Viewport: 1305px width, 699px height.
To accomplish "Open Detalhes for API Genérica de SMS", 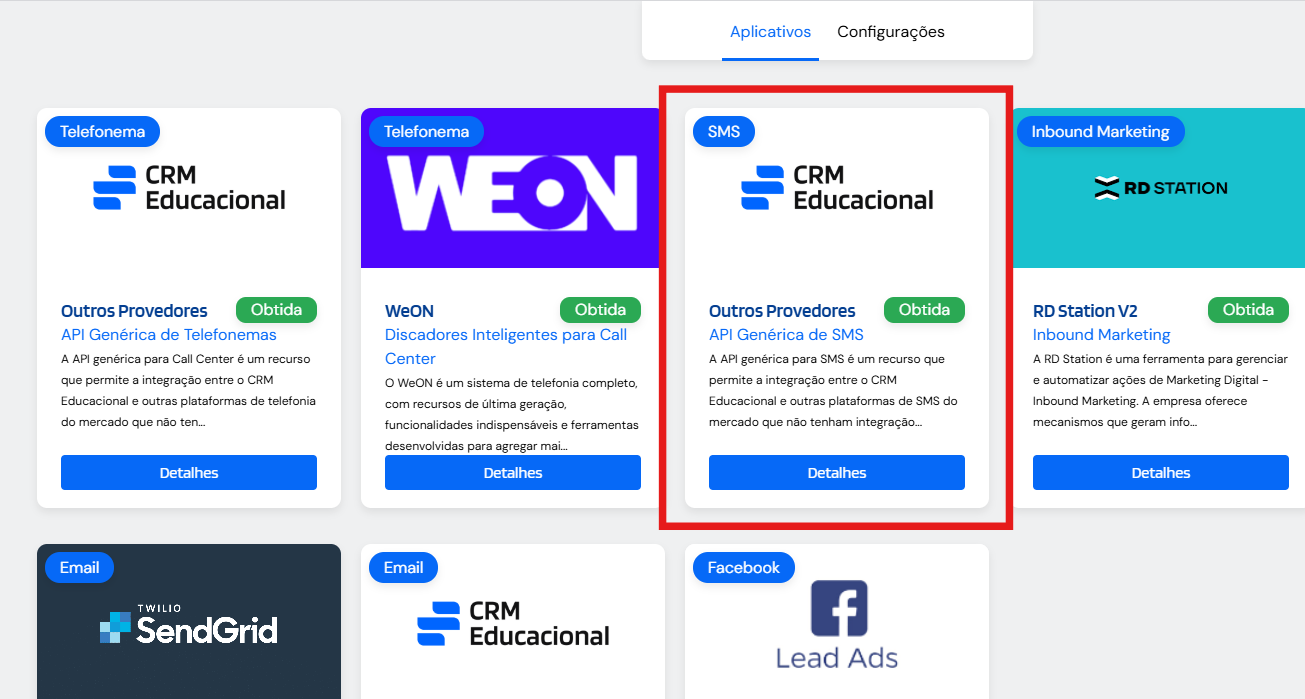I will (837, 473).
